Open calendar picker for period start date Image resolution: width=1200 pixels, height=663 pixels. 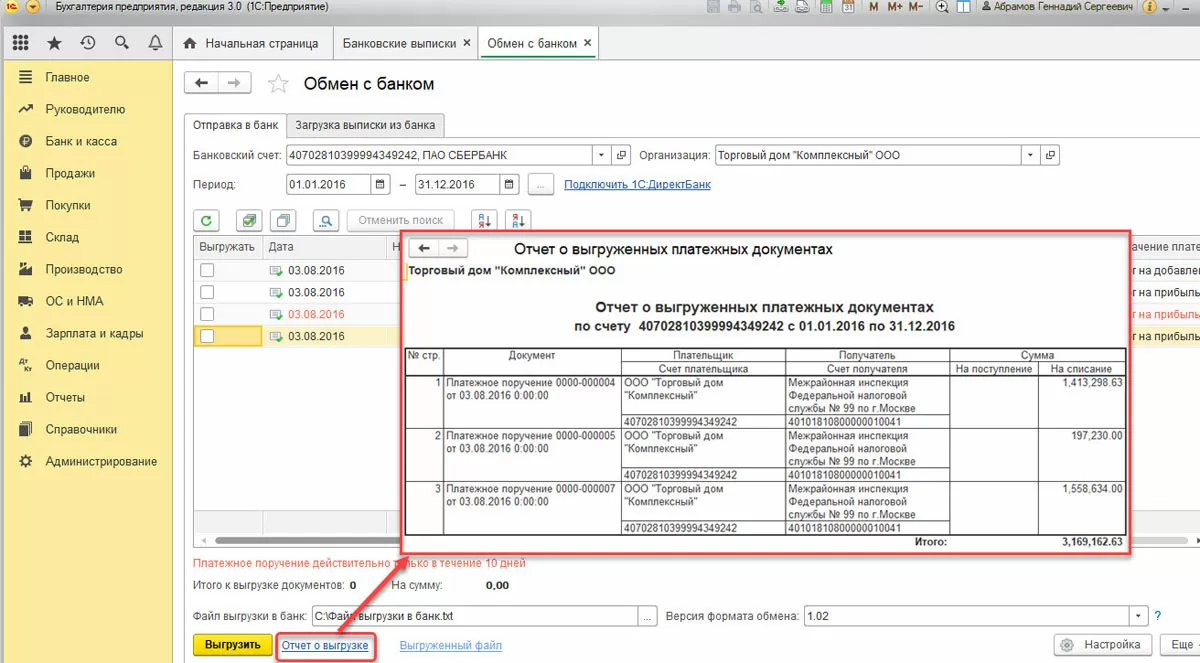(380, 185)
